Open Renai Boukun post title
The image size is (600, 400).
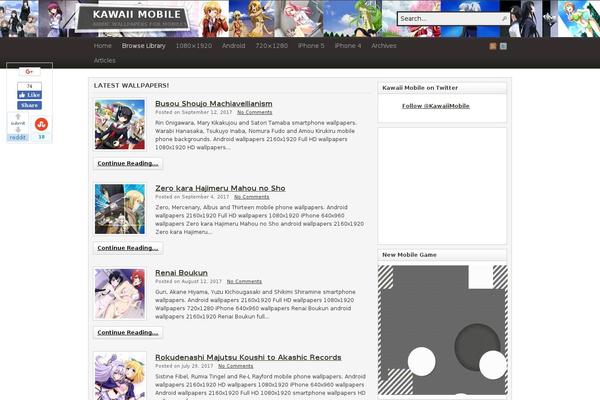tap(181, 273)
